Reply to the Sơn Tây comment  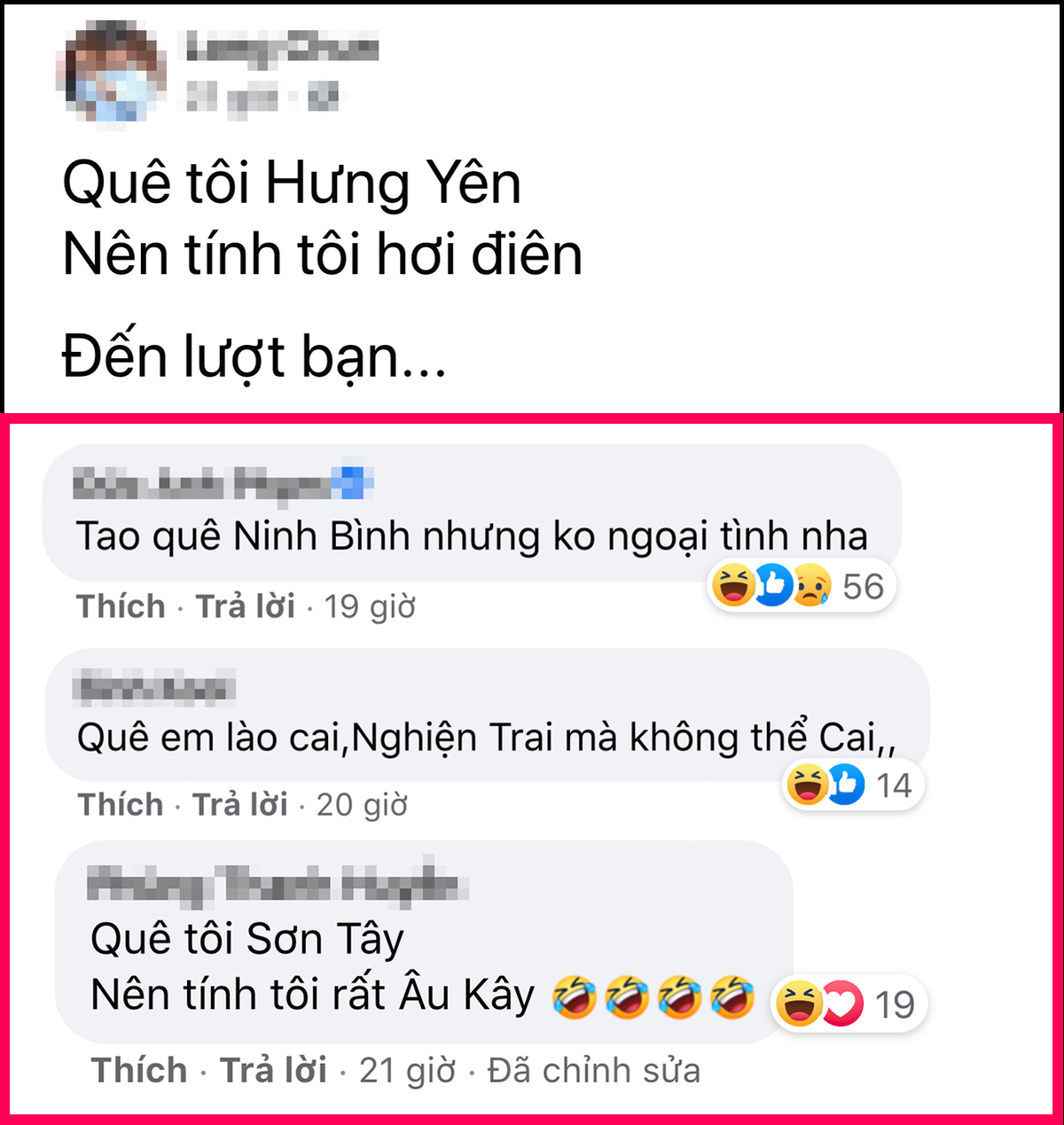click(273, 1070)
